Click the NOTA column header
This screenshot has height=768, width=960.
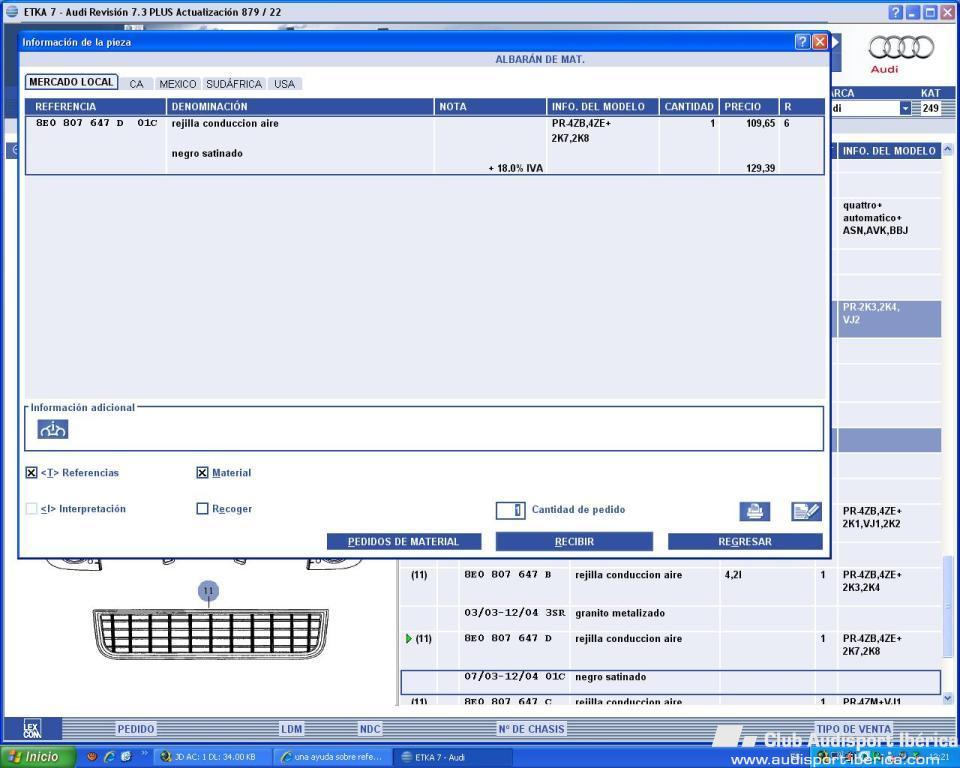click(x=490, y=107)
